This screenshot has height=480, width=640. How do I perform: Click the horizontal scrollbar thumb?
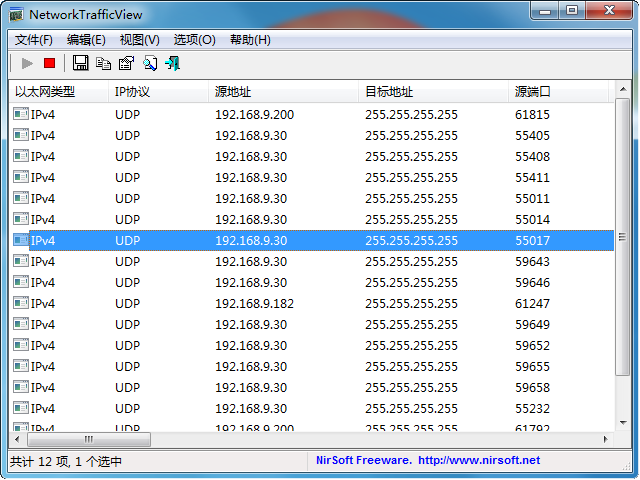pos(89,439)
